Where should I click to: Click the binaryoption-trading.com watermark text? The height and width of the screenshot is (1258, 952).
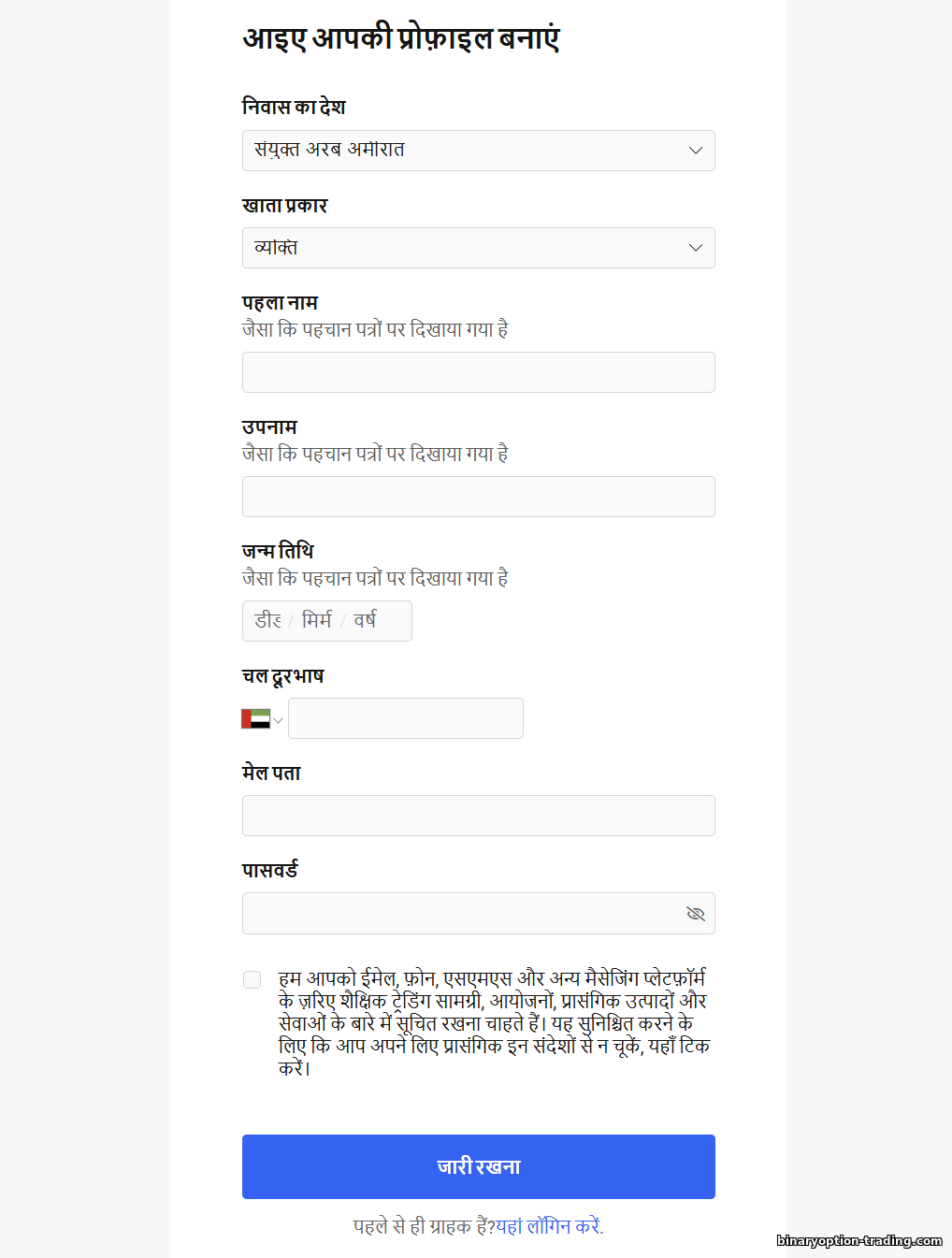[858, 1241]
